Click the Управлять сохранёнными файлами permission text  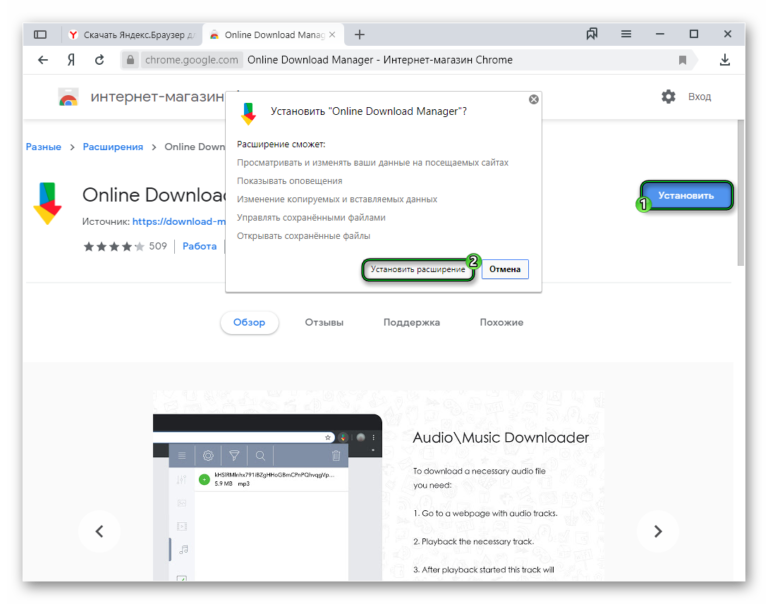pyautogui.click(x=311, y=217)
